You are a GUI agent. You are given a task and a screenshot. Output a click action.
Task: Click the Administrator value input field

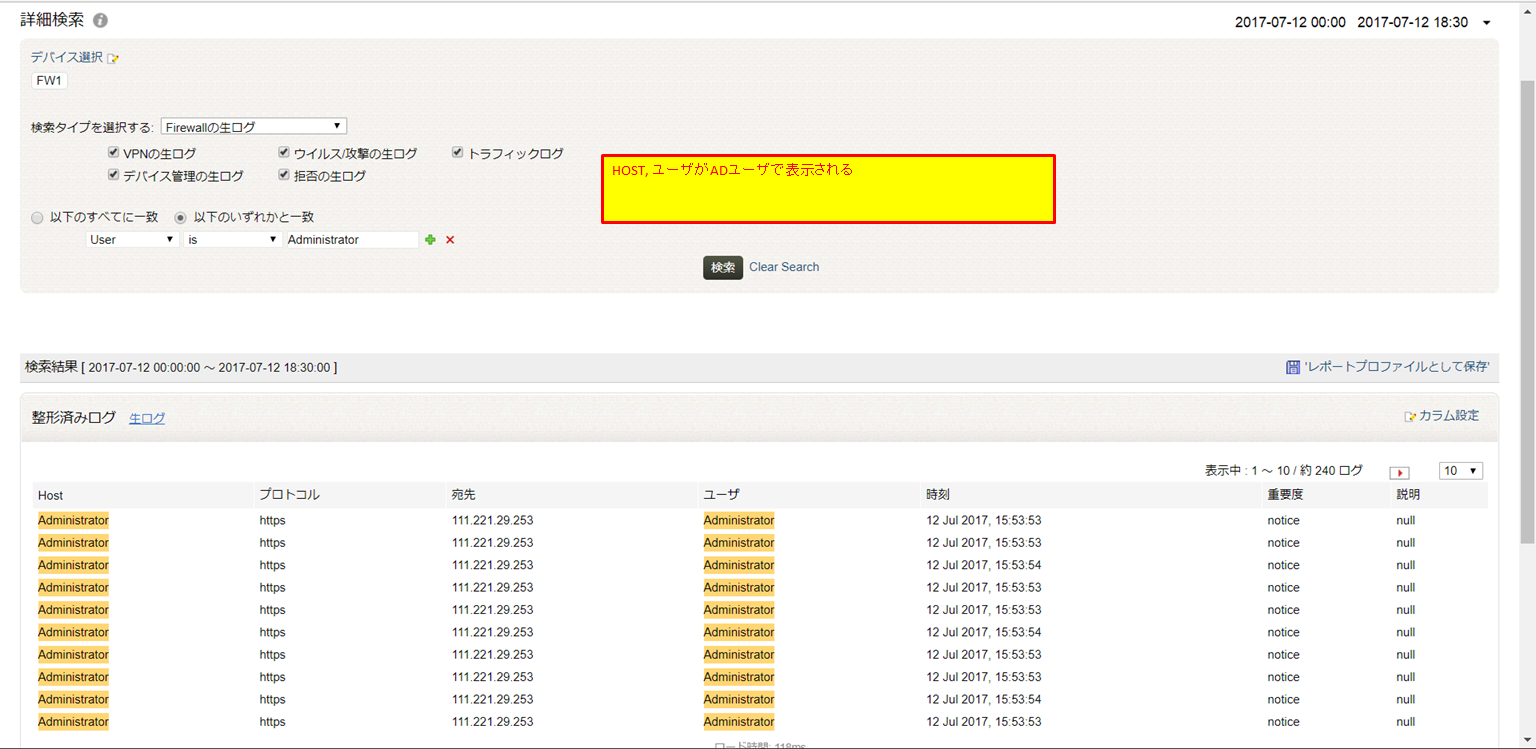(352, 240)
